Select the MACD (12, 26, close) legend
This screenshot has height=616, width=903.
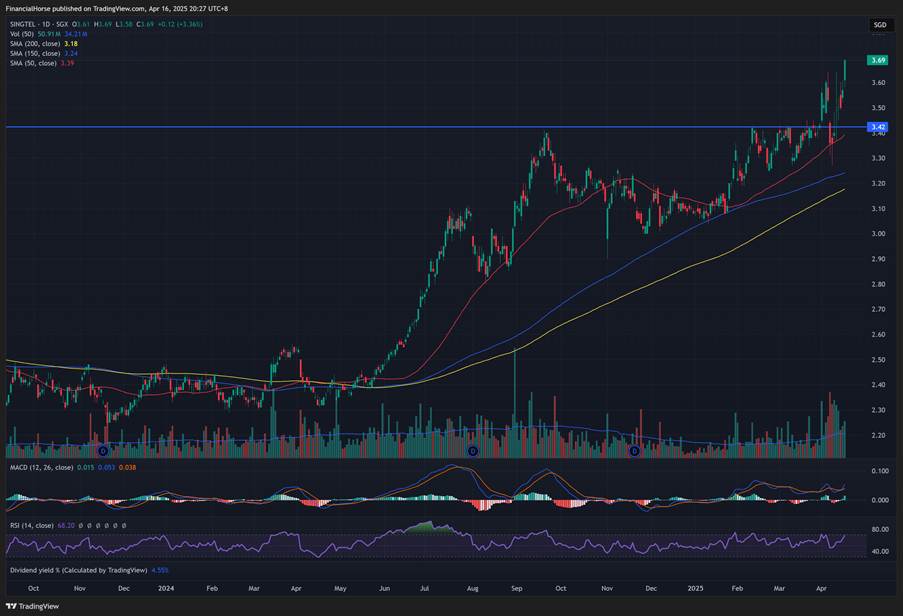(x=41, y=467)
